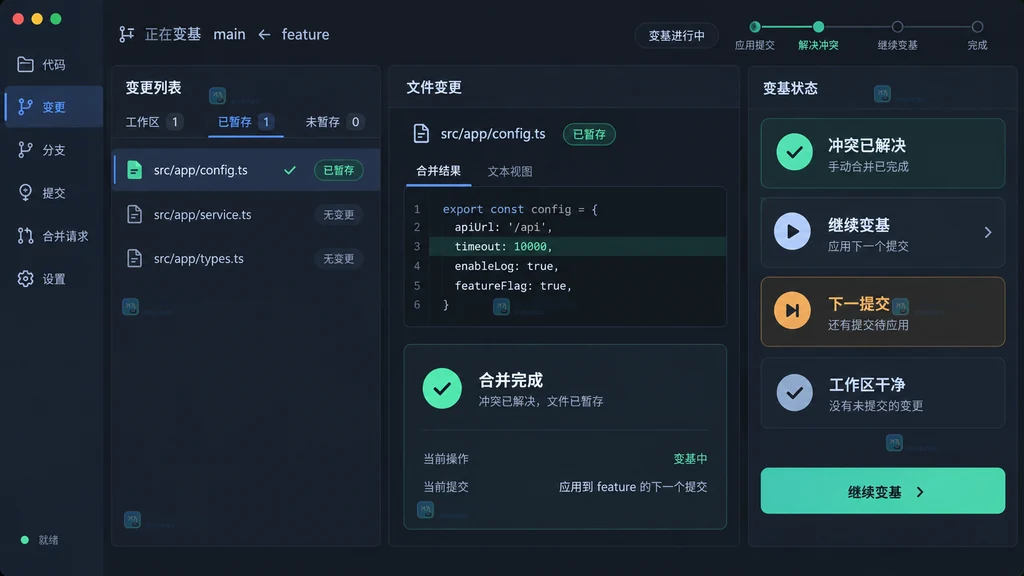1024x576 pixels.
Task: Click the 继续变基 progress step
Action: click(x=897, y=35)
